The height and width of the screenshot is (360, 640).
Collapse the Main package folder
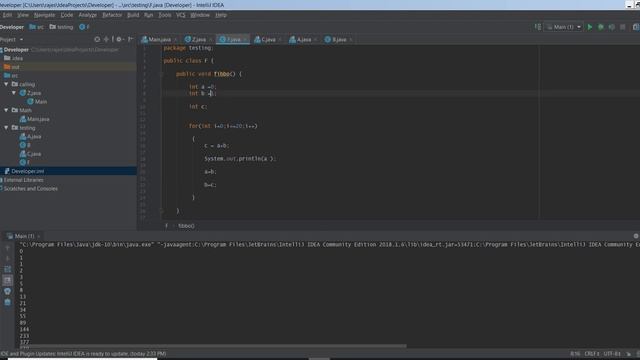point(6,110)
